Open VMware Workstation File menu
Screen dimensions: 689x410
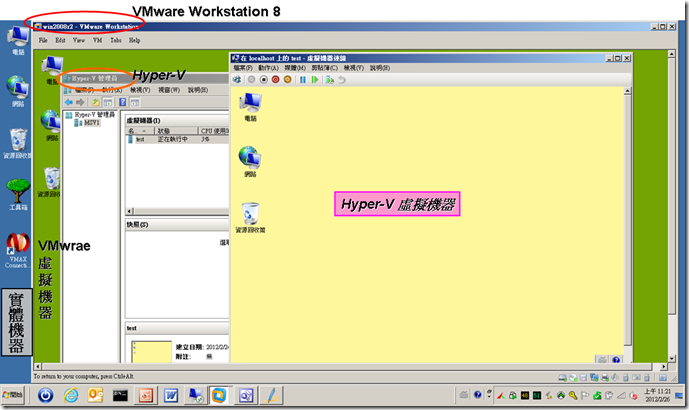pos(43,40)
